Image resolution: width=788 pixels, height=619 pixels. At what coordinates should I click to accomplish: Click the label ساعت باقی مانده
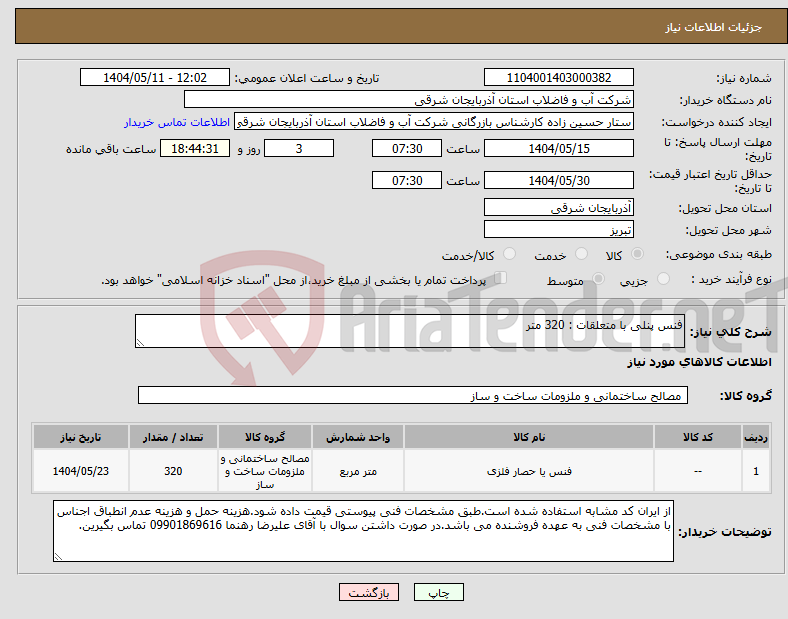pos(111,149)
